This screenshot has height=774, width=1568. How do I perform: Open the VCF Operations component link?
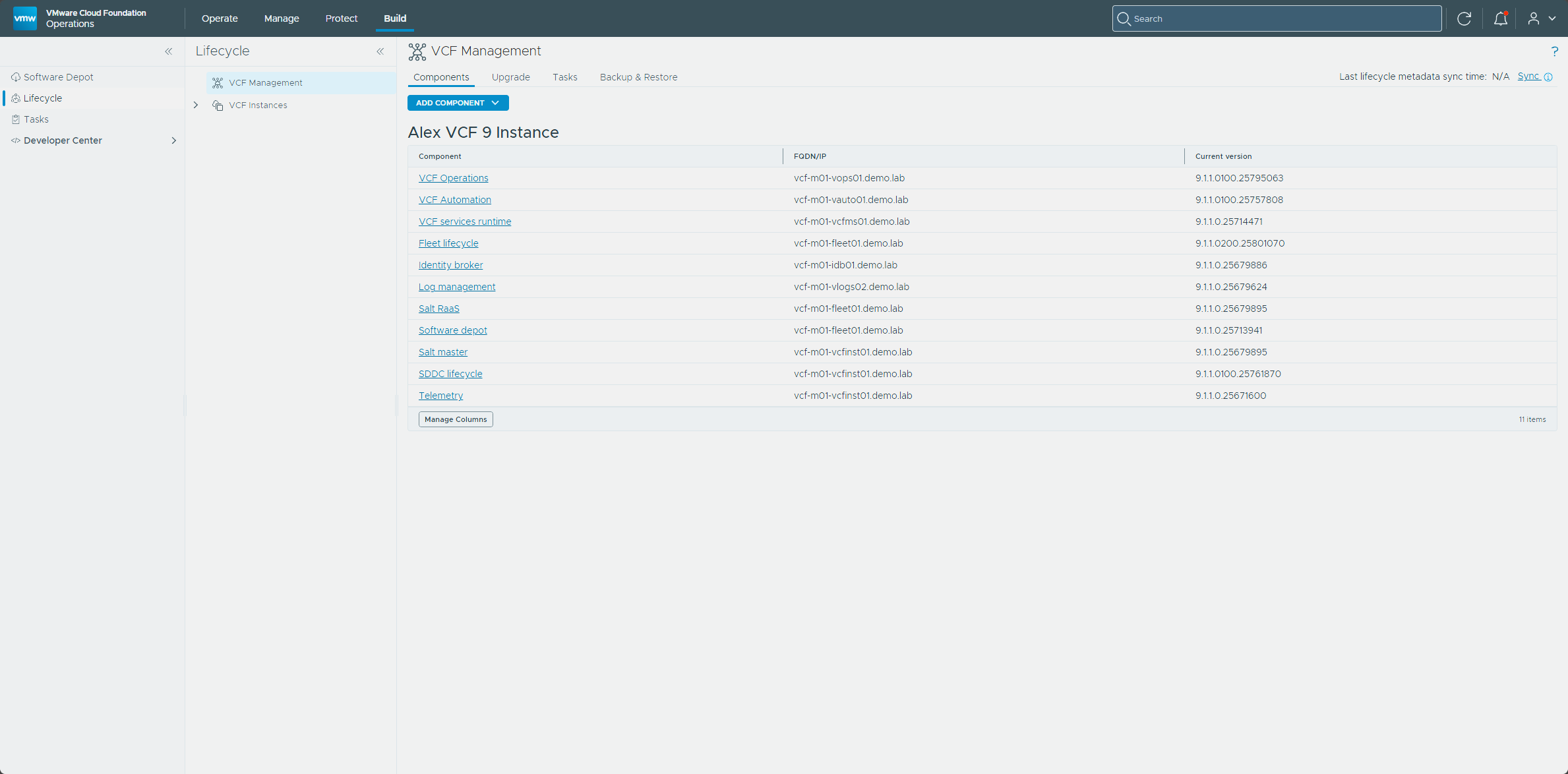coord(453,178)
